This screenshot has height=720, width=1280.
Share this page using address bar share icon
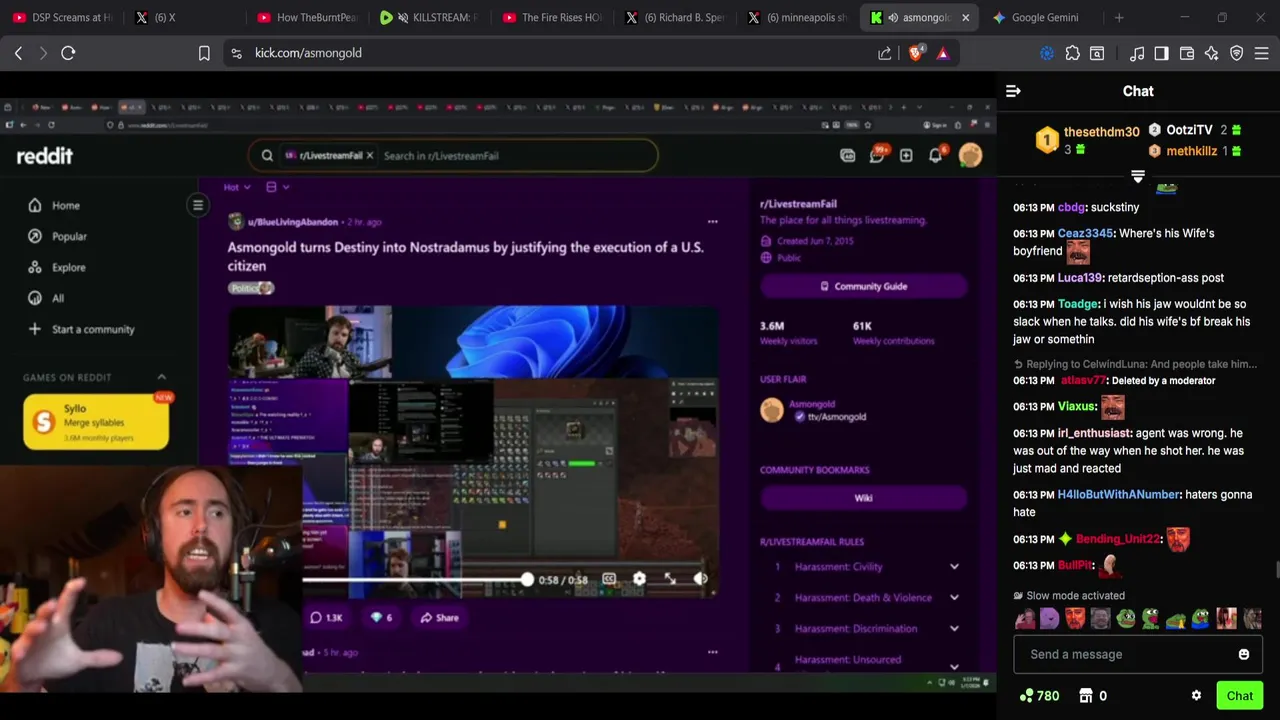tap(885, 53)
